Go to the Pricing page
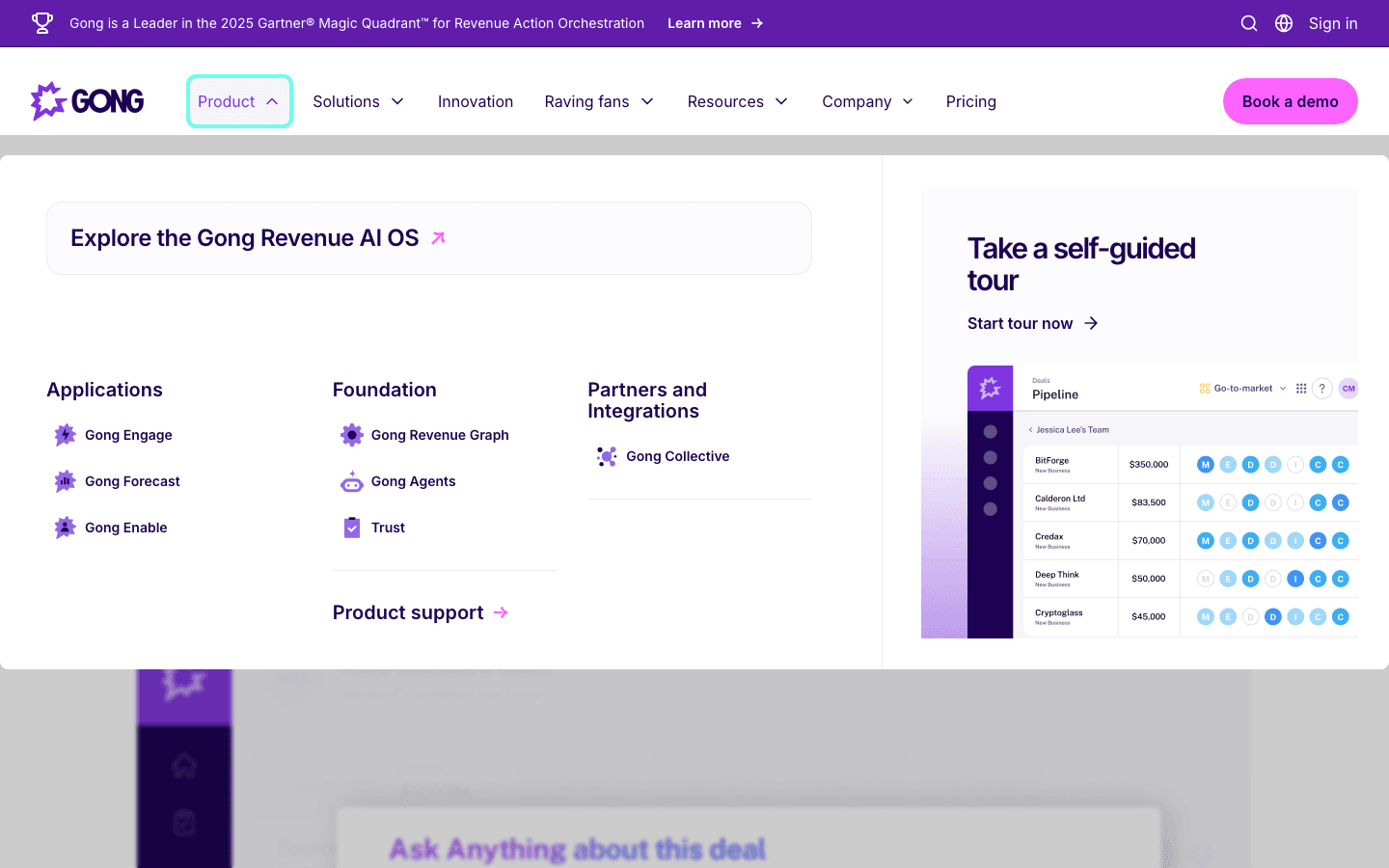 pos(970,101)
